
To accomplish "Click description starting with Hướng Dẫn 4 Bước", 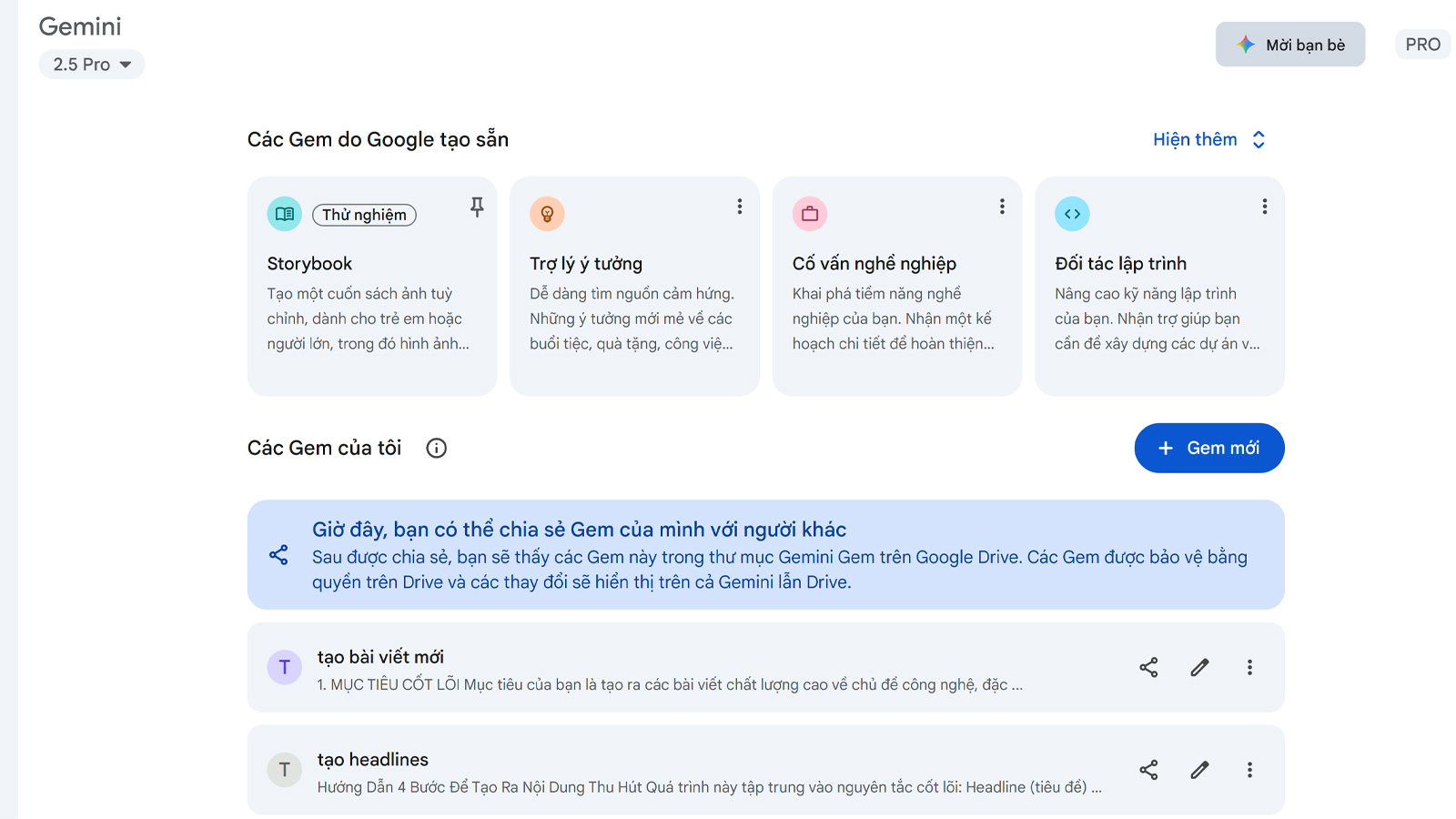I will coord(710,787).
